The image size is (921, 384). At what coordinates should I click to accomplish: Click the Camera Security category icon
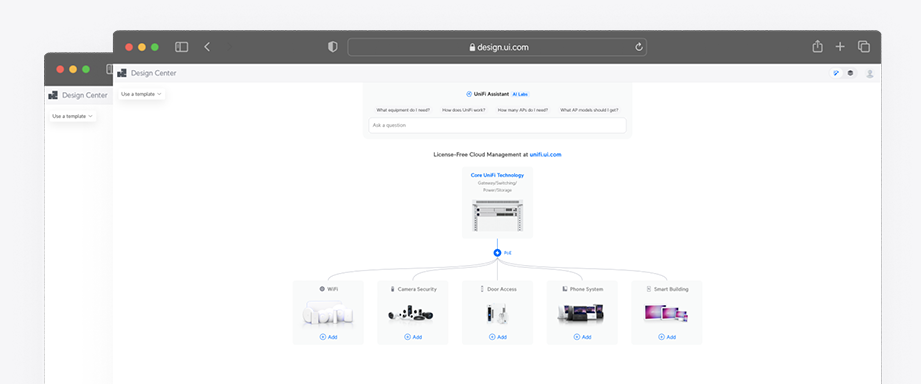coord(392,289)
